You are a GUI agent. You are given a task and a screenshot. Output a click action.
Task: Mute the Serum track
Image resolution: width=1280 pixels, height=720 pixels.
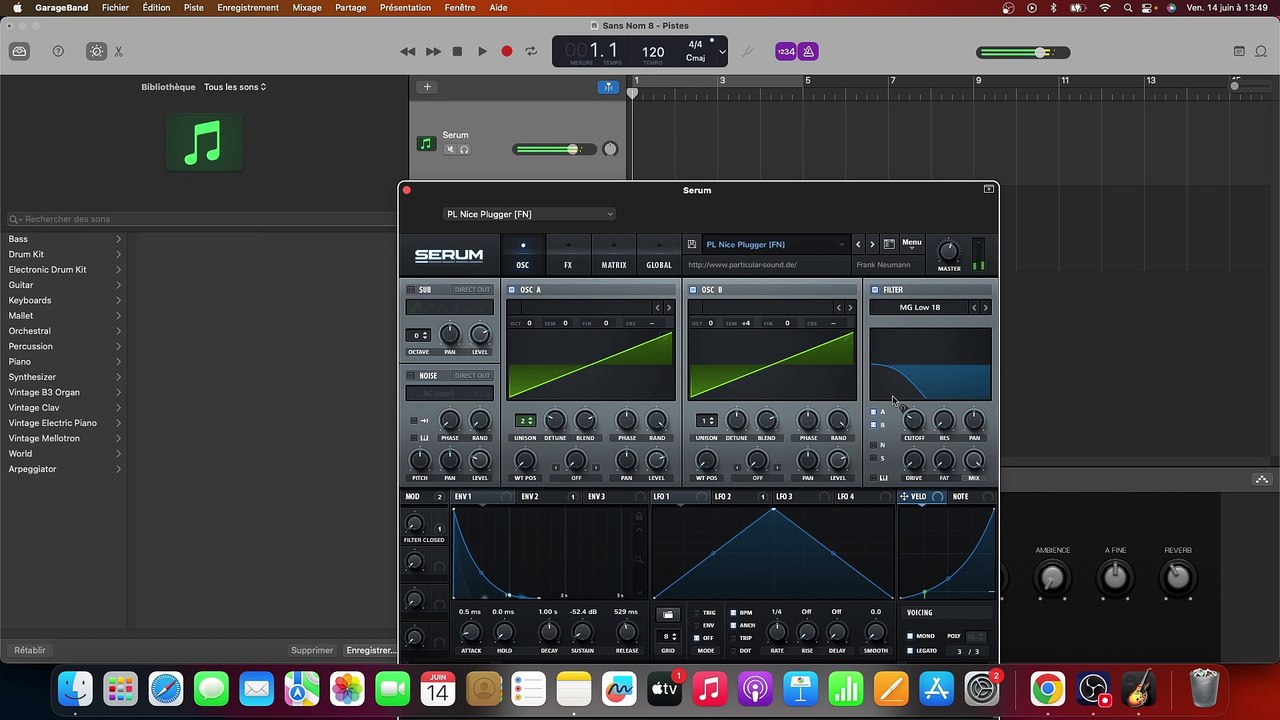tap(450, 149)
